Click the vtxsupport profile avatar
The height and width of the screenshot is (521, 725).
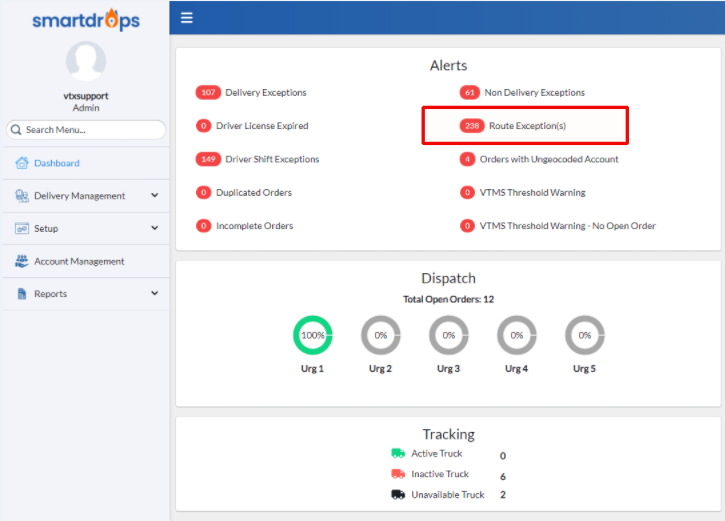86,61
